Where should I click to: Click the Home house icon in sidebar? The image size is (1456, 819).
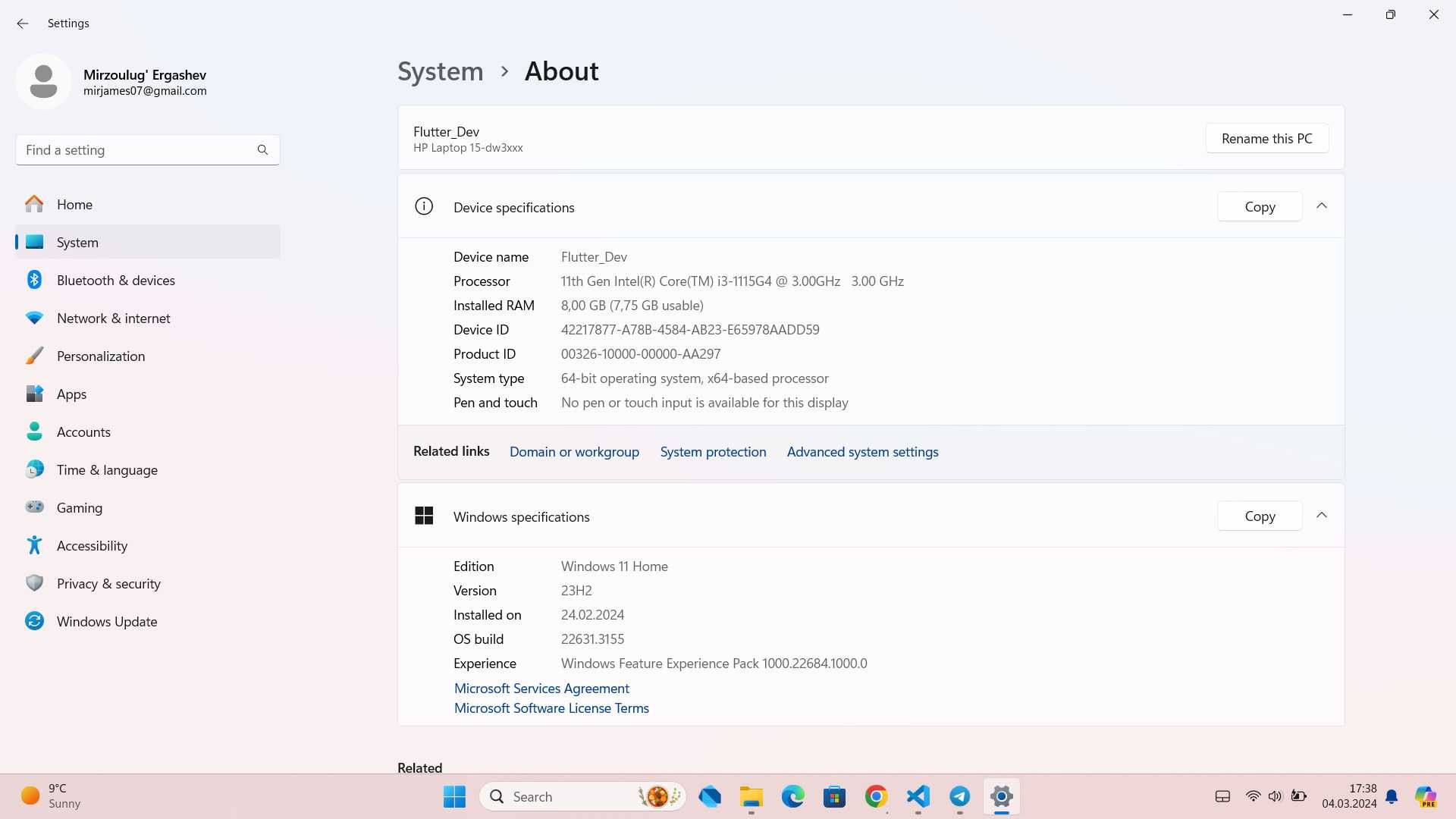[x=34, y=204]
